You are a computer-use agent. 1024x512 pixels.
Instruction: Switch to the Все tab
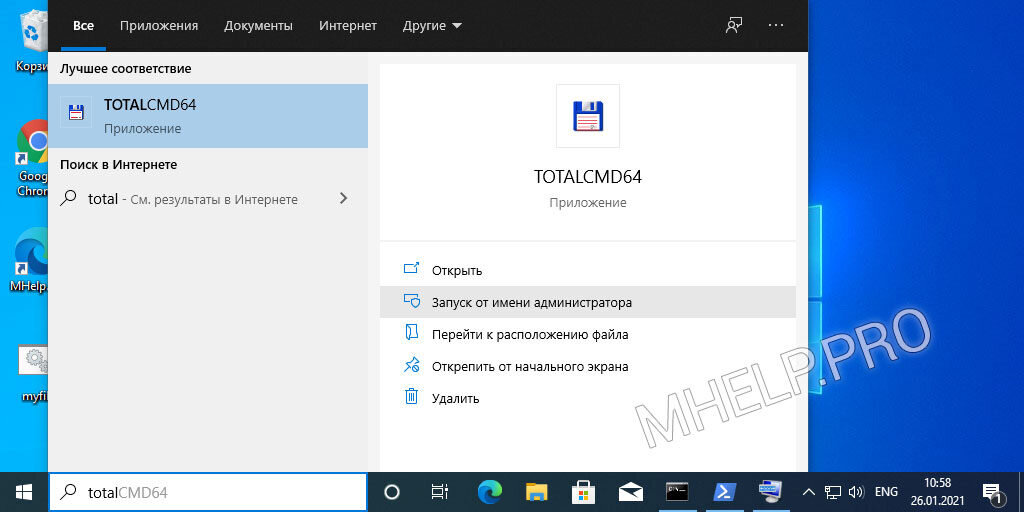83,26
